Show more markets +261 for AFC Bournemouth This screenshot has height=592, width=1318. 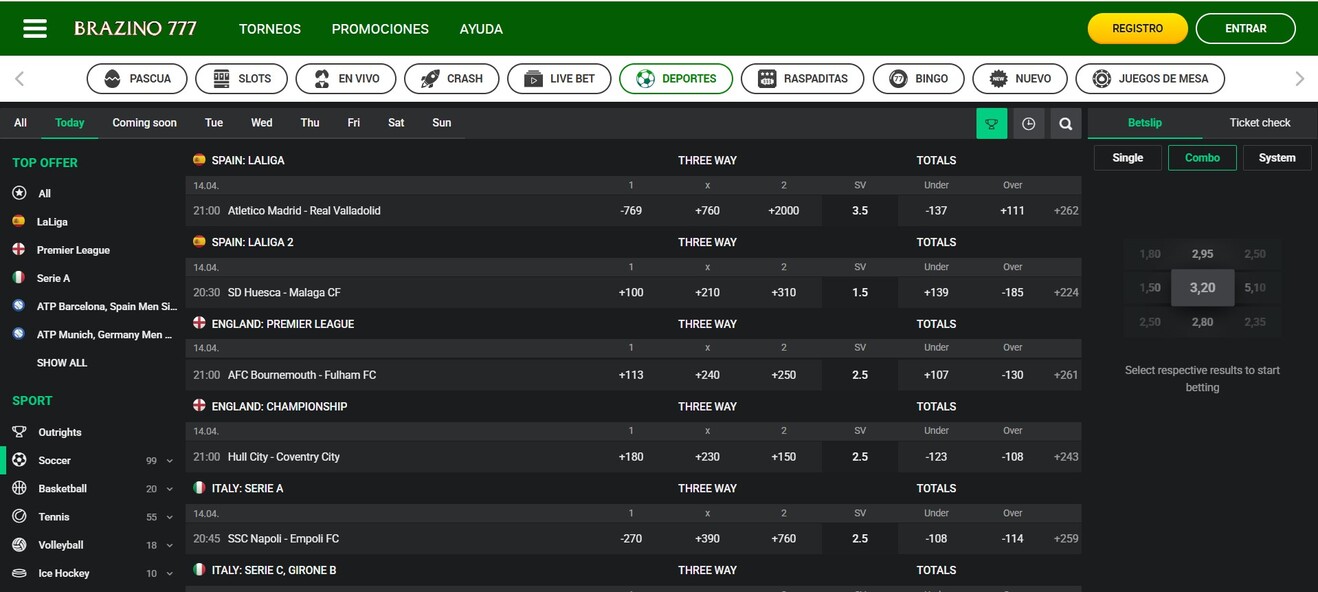[1066, 375]
